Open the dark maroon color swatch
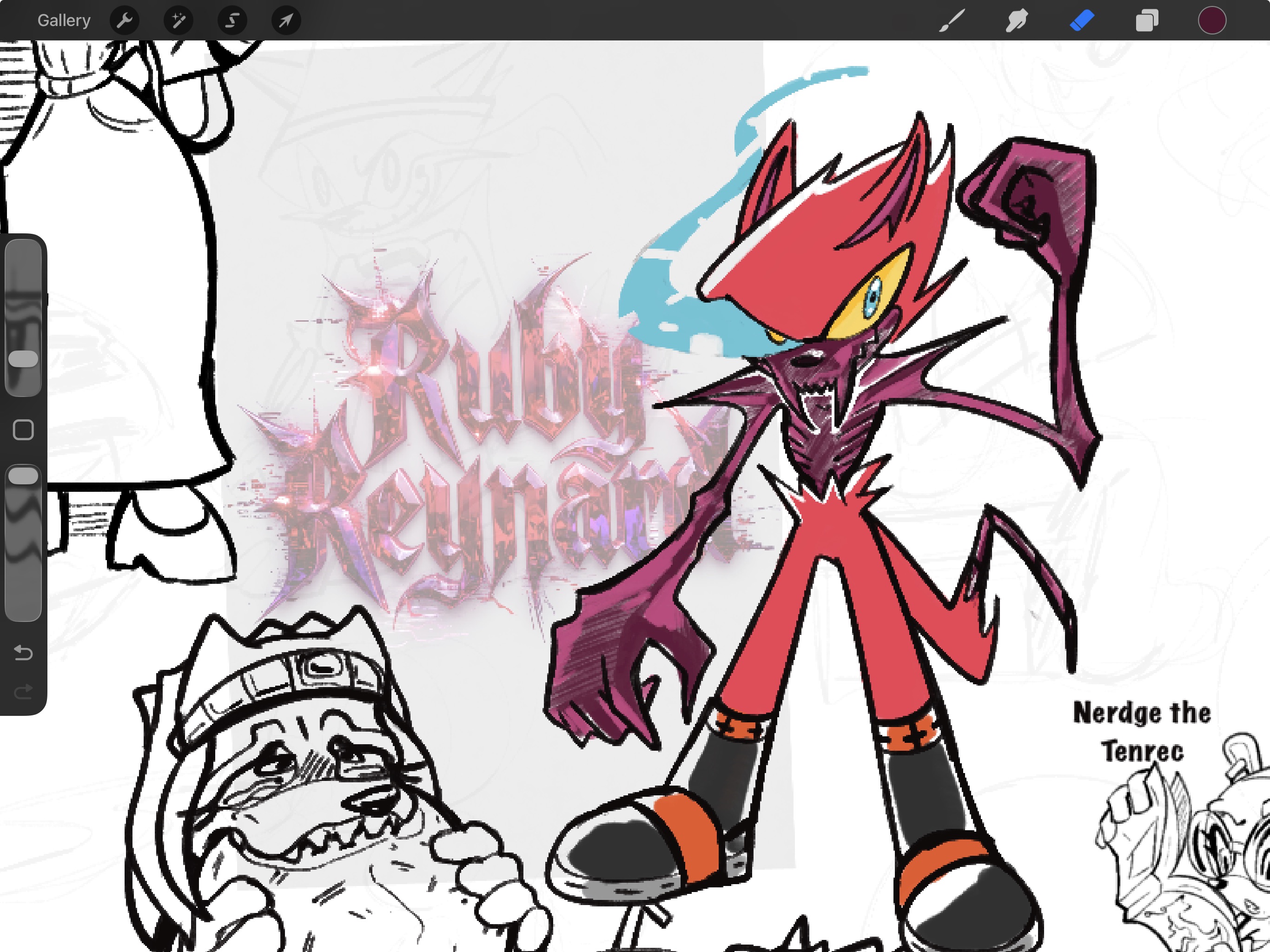 tap(1211, 20)
